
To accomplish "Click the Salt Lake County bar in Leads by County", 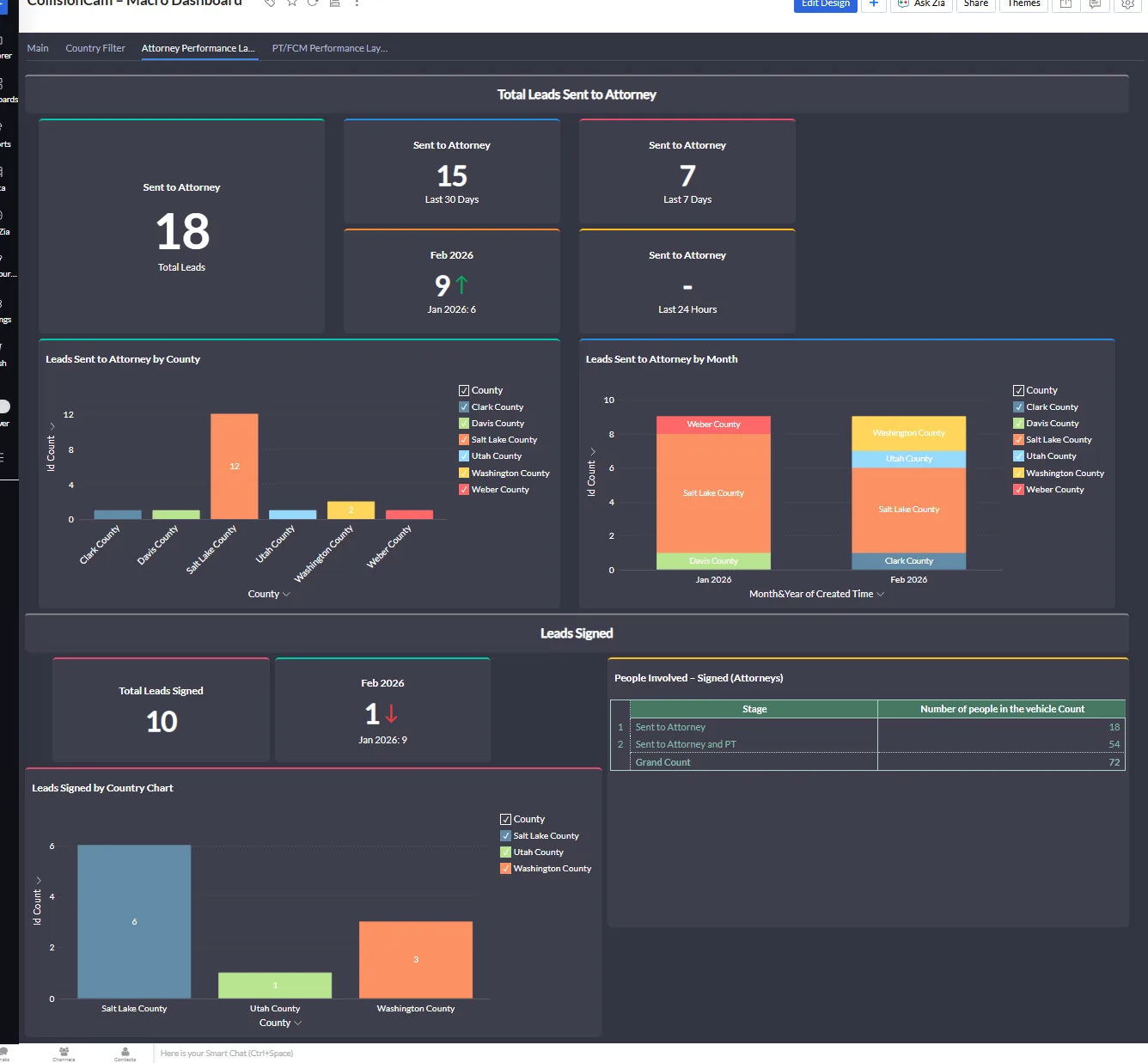I will [x=235, y=467].
